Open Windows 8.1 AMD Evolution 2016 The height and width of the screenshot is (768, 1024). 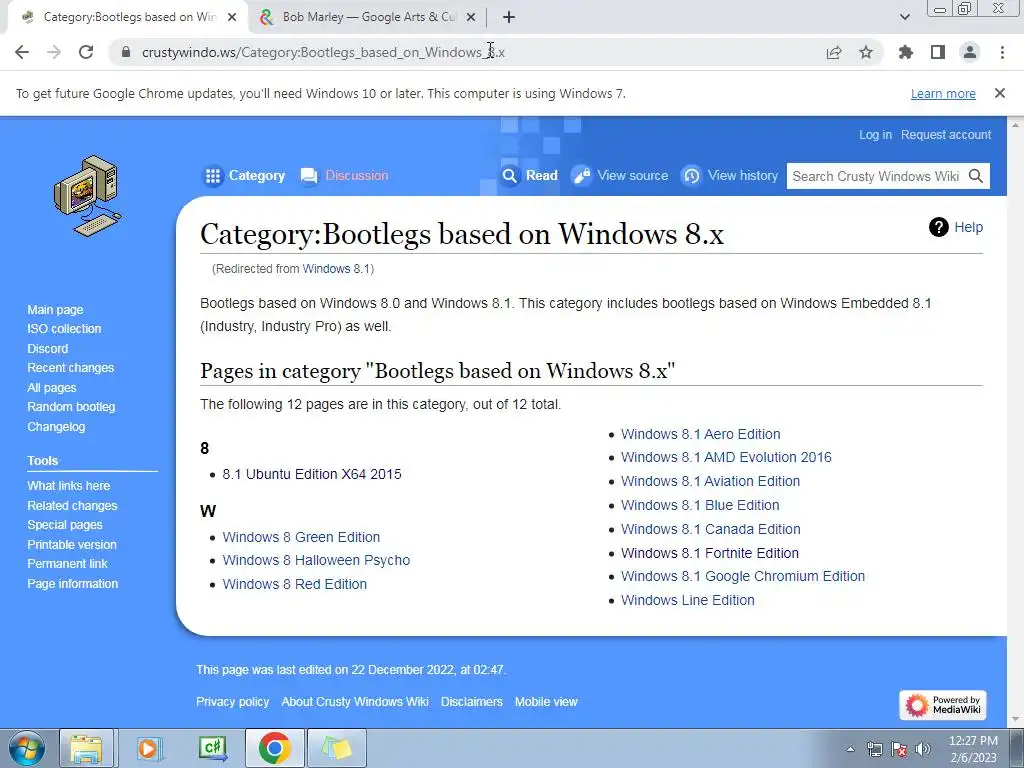[x=726, y=457]
